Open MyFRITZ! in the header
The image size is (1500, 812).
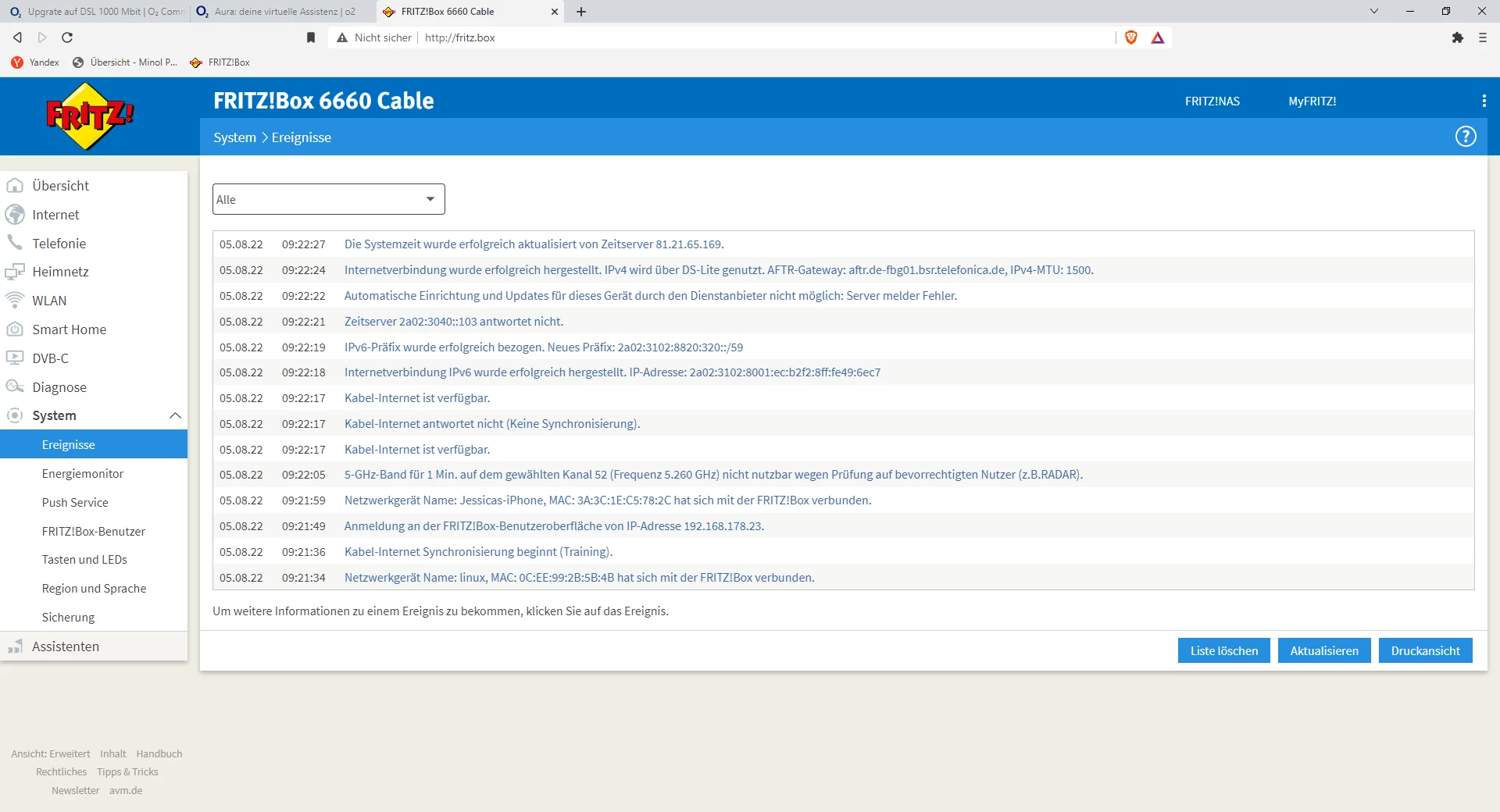[1312, 101]
